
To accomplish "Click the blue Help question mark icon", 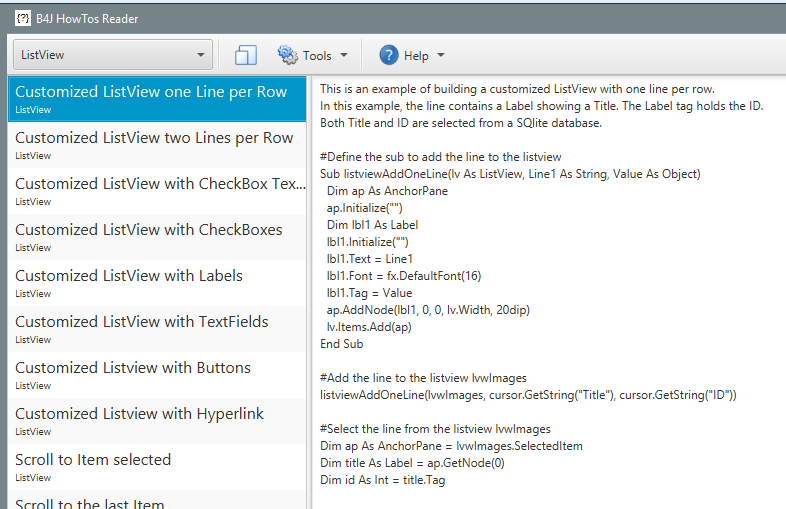I will (x=389, y=55).
